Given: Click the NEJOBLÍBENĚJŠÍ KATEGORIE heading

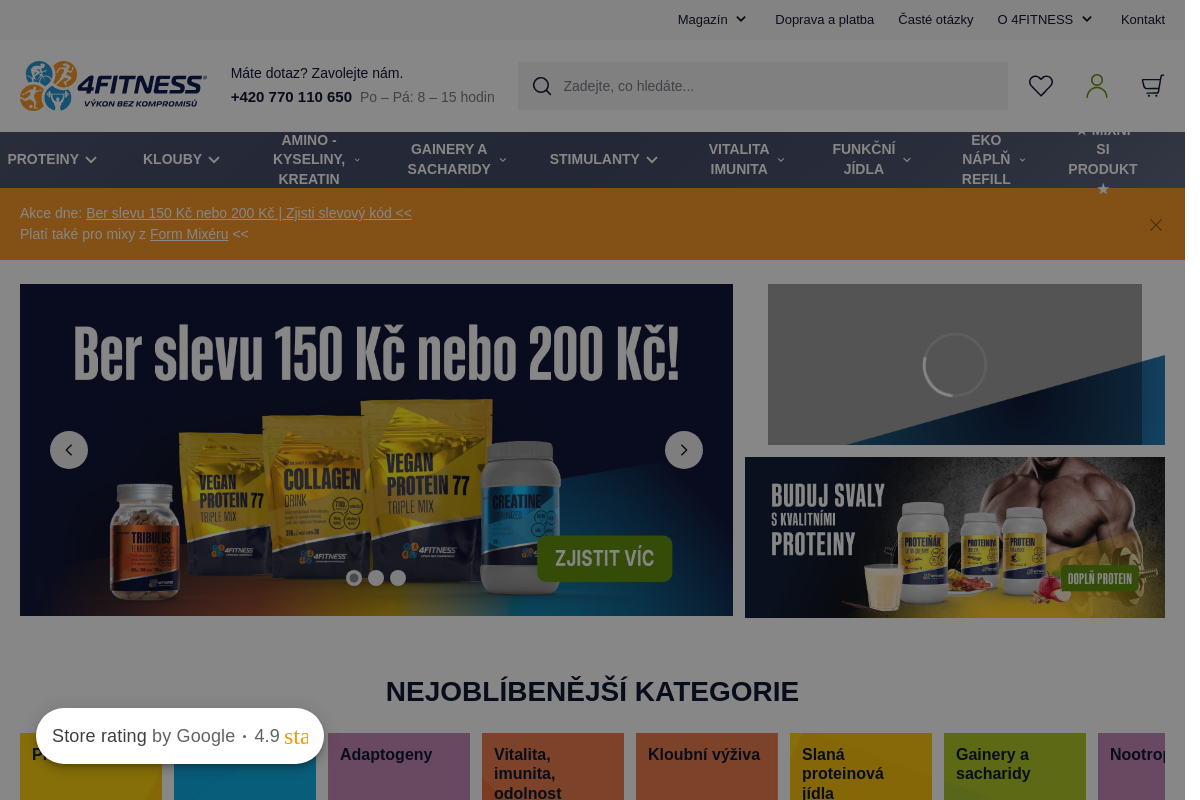Looking at the screenshot, I should click(x=592, y=691).
